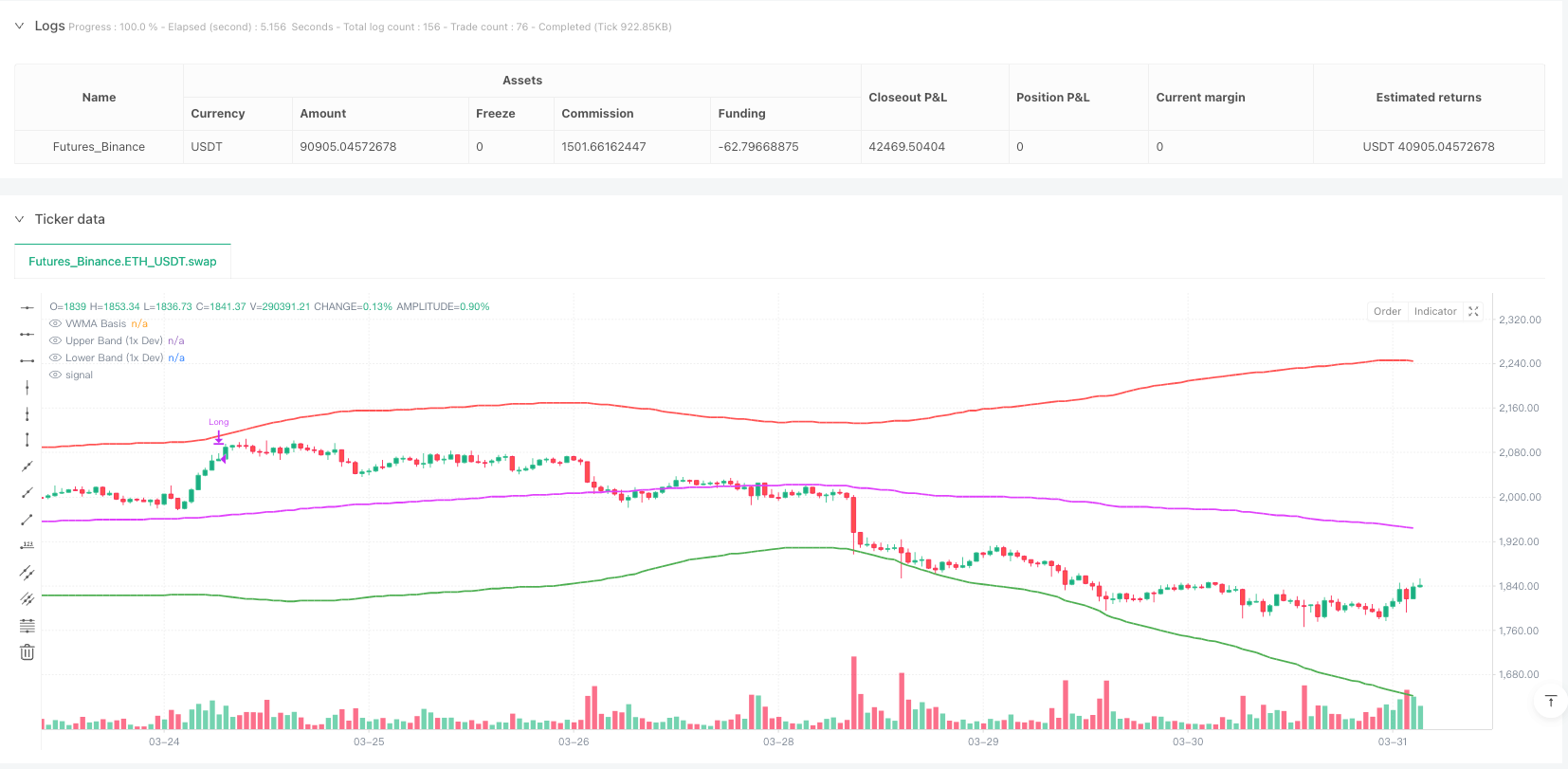The width and height of the screenshot is (1568, 769).
Task: Select the diagonal straight line tool with inner dots
Action: (x=27, y=467)
